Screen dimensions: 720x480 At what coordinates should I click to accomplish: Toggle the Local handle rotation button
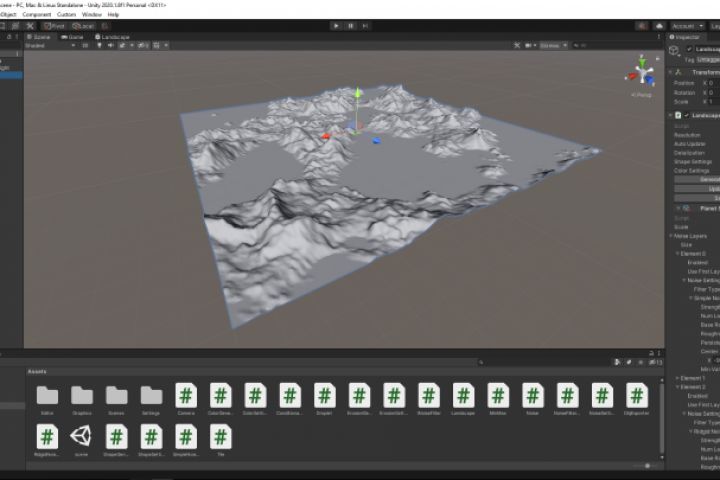tap(84, 26)
